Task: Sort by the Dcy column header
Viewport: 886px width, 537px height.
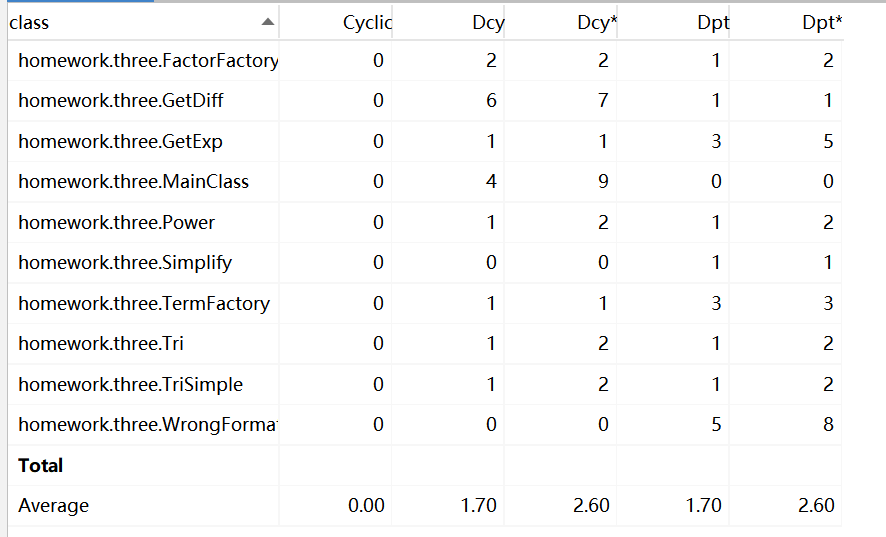Action: (487, 22)
